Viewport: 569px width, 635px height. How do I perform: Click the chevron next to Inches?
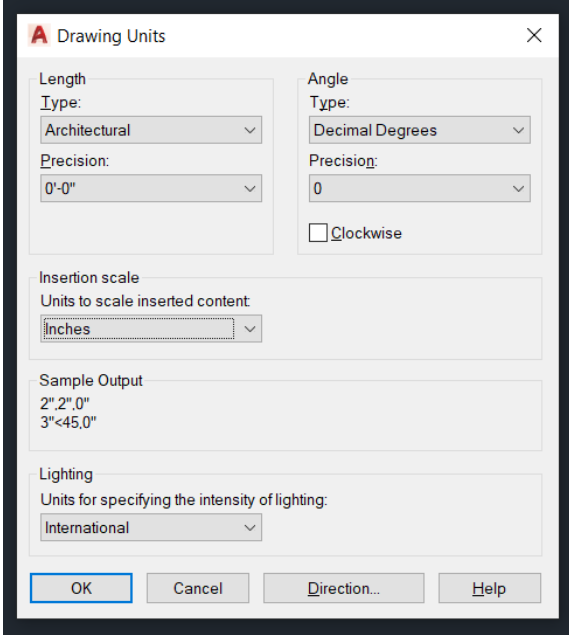pyautogui.click(x=250, y=329)
